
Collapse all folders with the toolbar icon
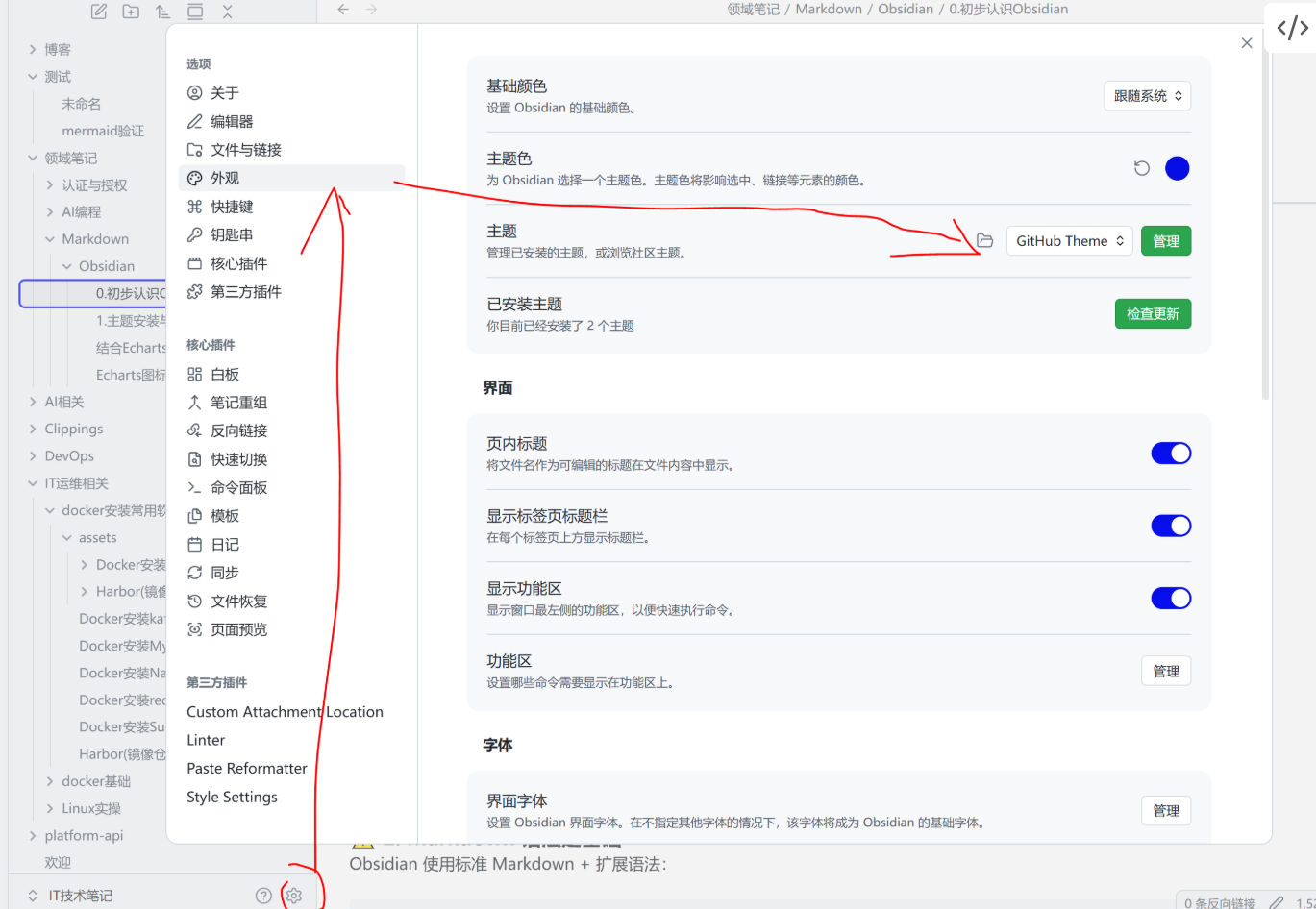pyautogui.click(x=227, y=12)
